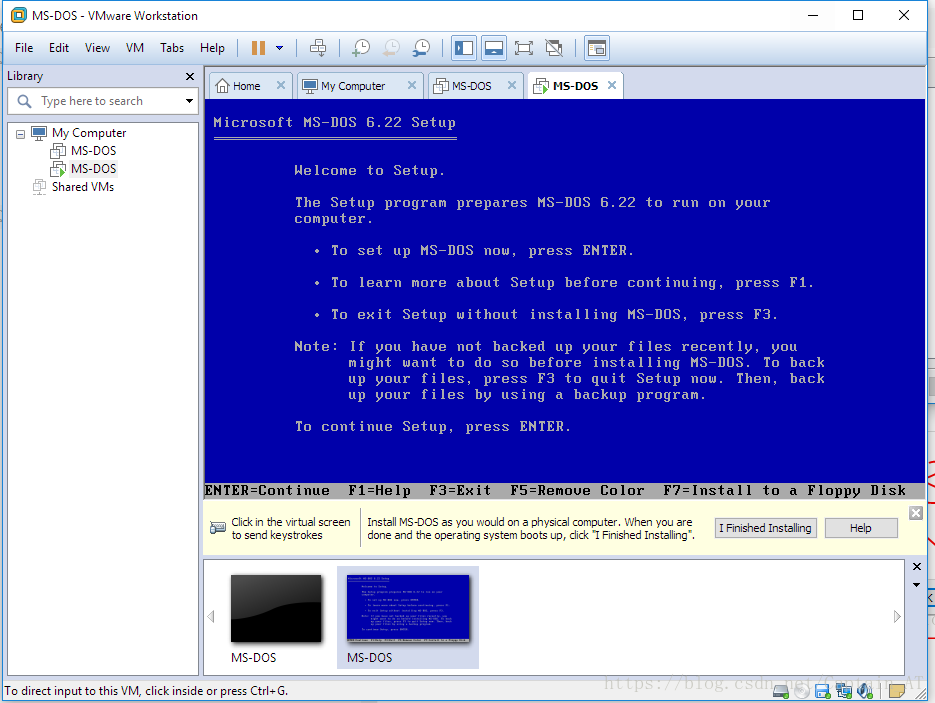
Task: Open the Edit menu
Action: point(58,48)
